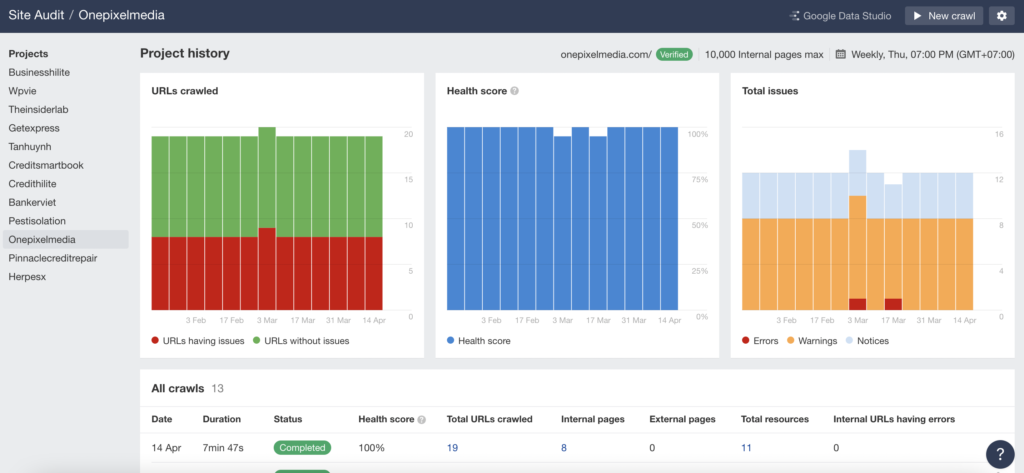Click the All crawls heading

pos(178,388)
